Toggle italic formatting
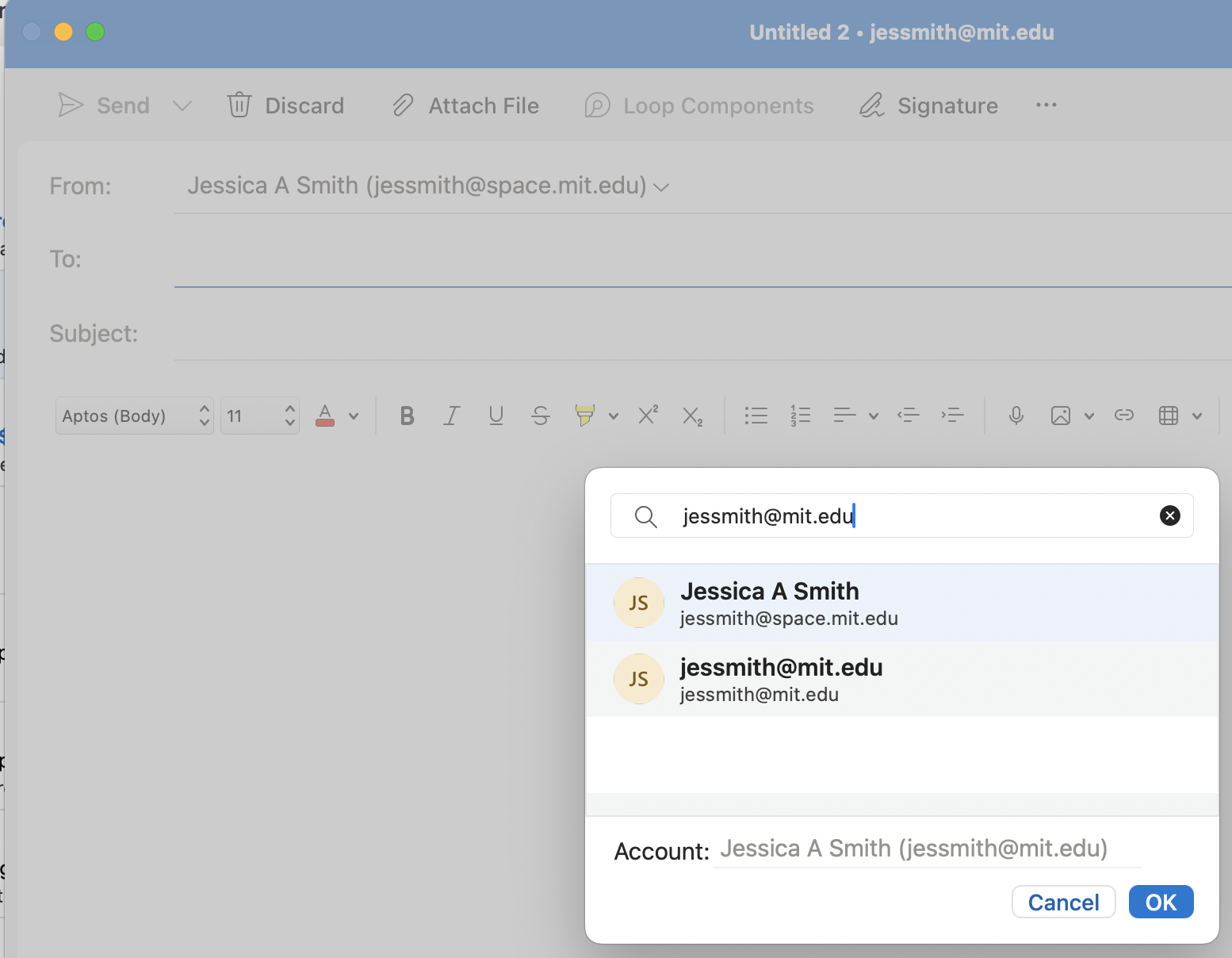 click(x=452, y=416)
